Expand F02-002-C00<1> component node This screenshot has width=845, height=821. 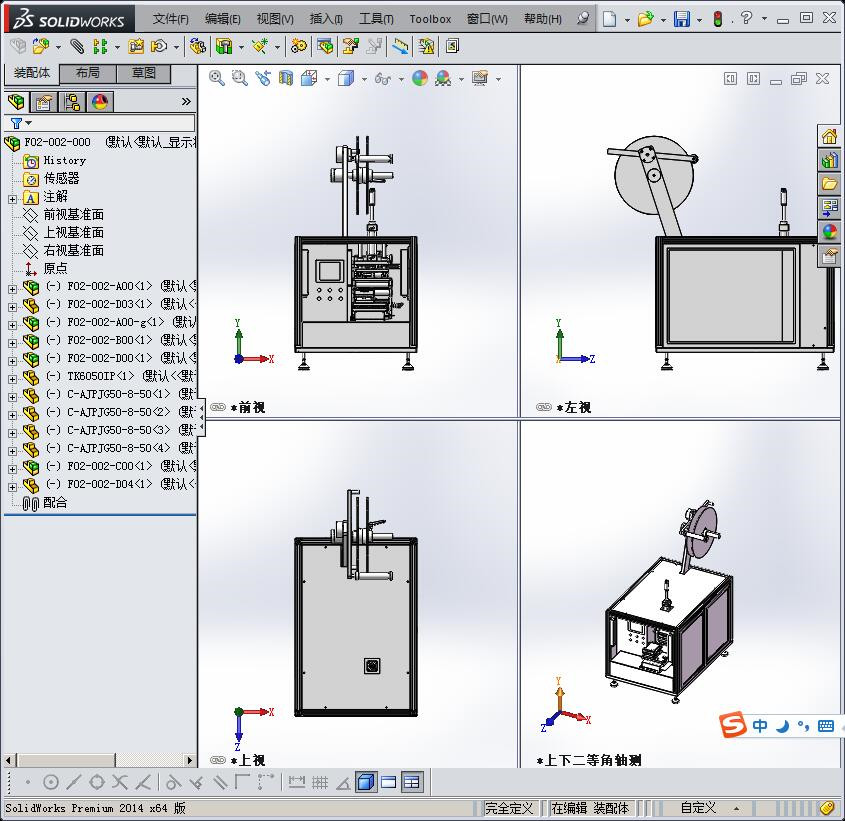click(12, 469)
